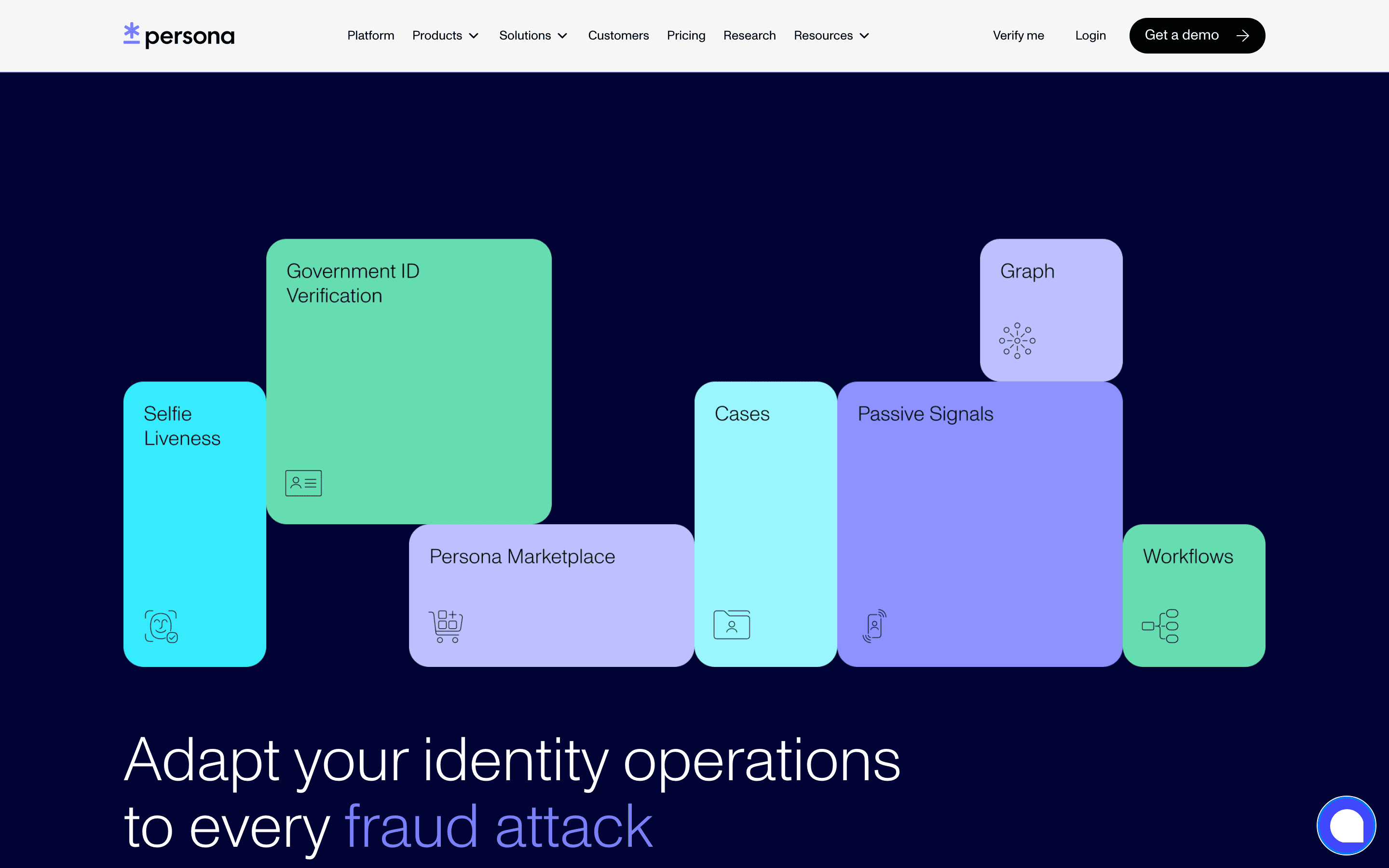Click the Persona Marketplace cart icon
The height and width of the screenshot is (868, 1389).
(446, 626)
